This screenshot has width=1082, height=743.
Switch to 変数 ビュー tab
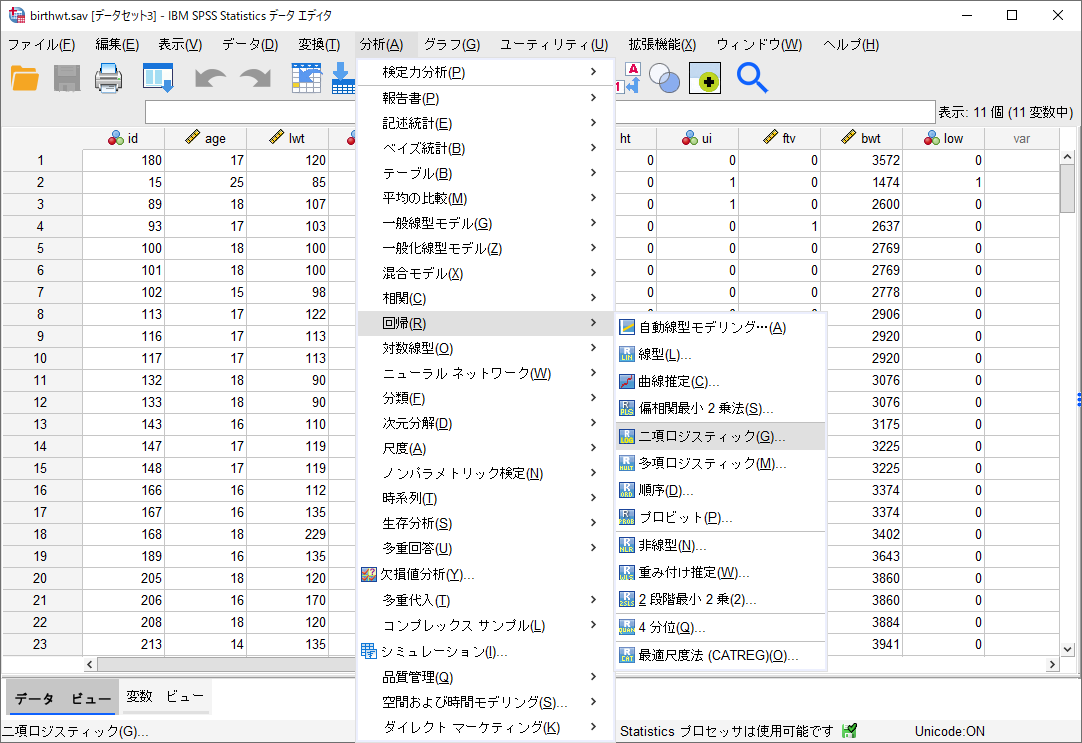[165, 697]
